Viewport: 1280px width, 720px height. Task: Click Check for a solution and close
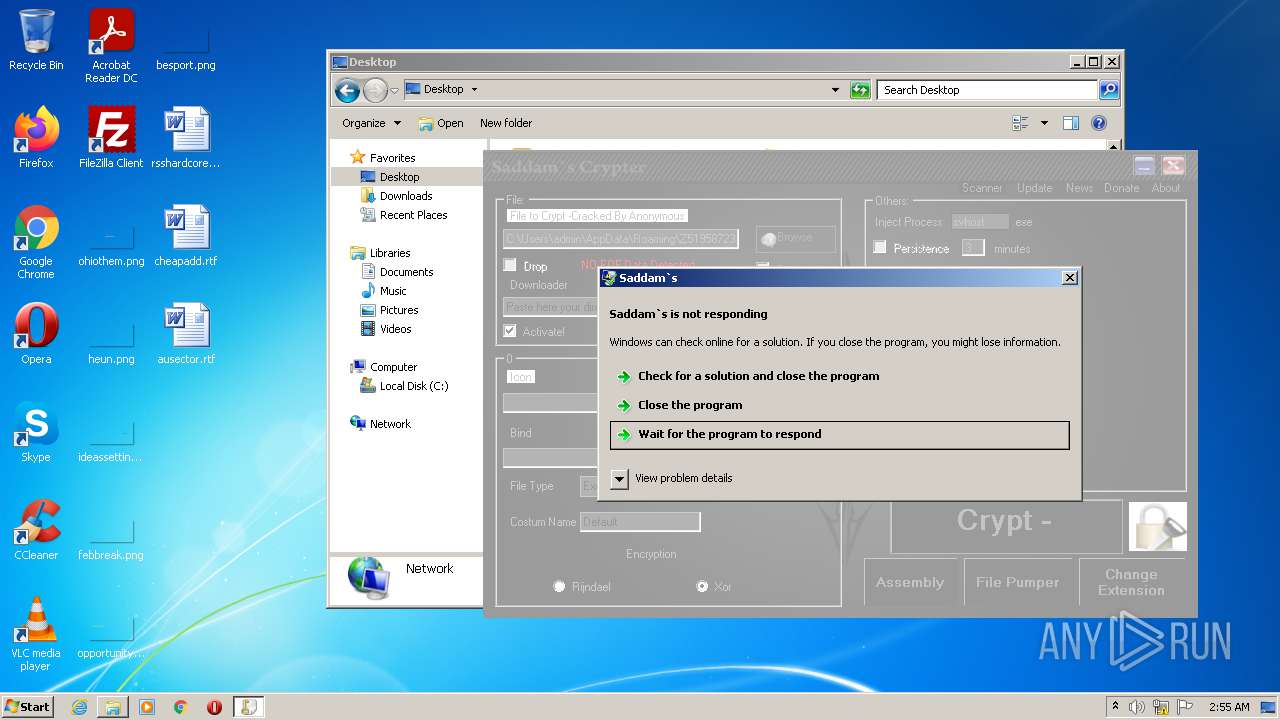[839, 376]
